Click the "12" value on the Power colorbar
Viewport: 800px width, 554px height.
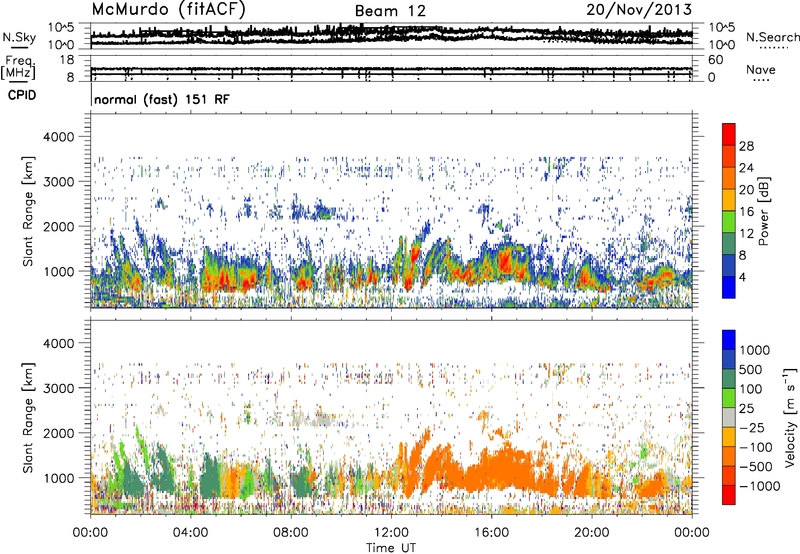coord(746,234)
